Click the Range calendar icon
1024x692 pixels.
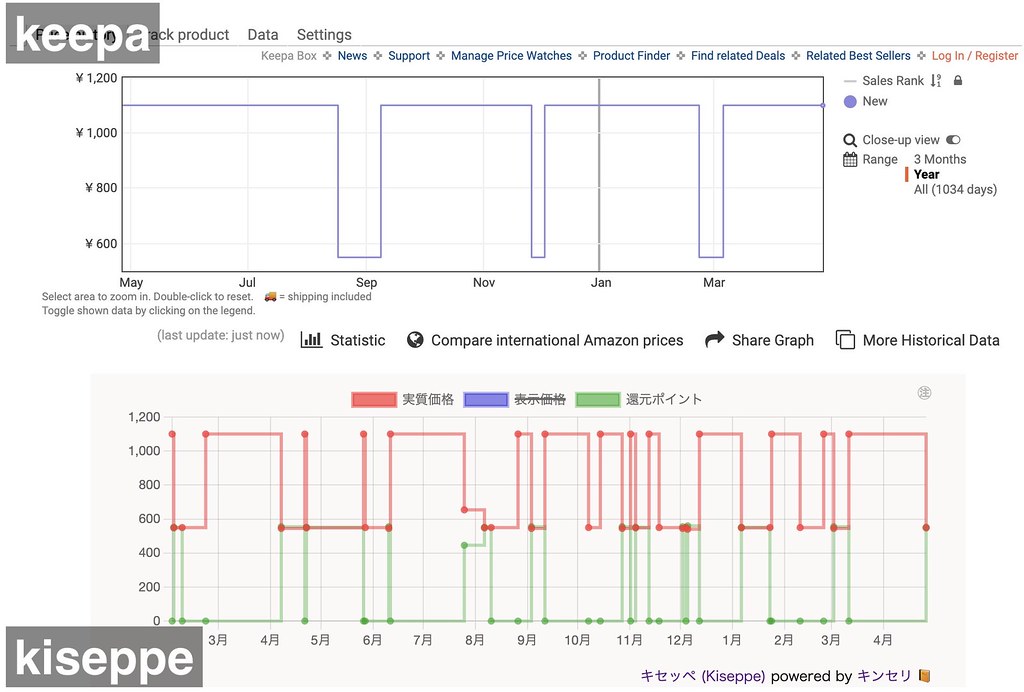coord(850,159)
